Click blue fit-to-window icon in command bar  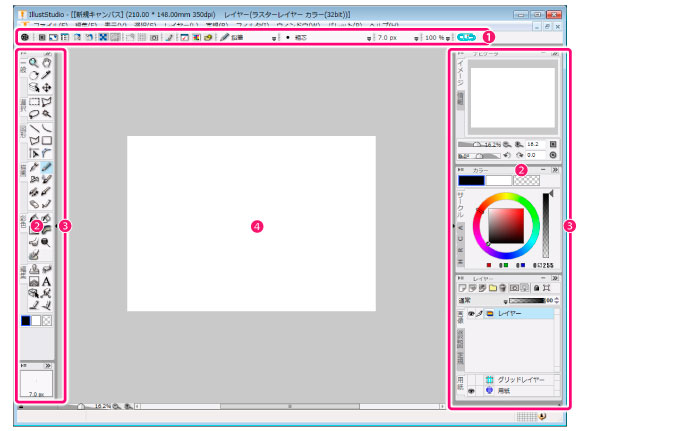103,37
